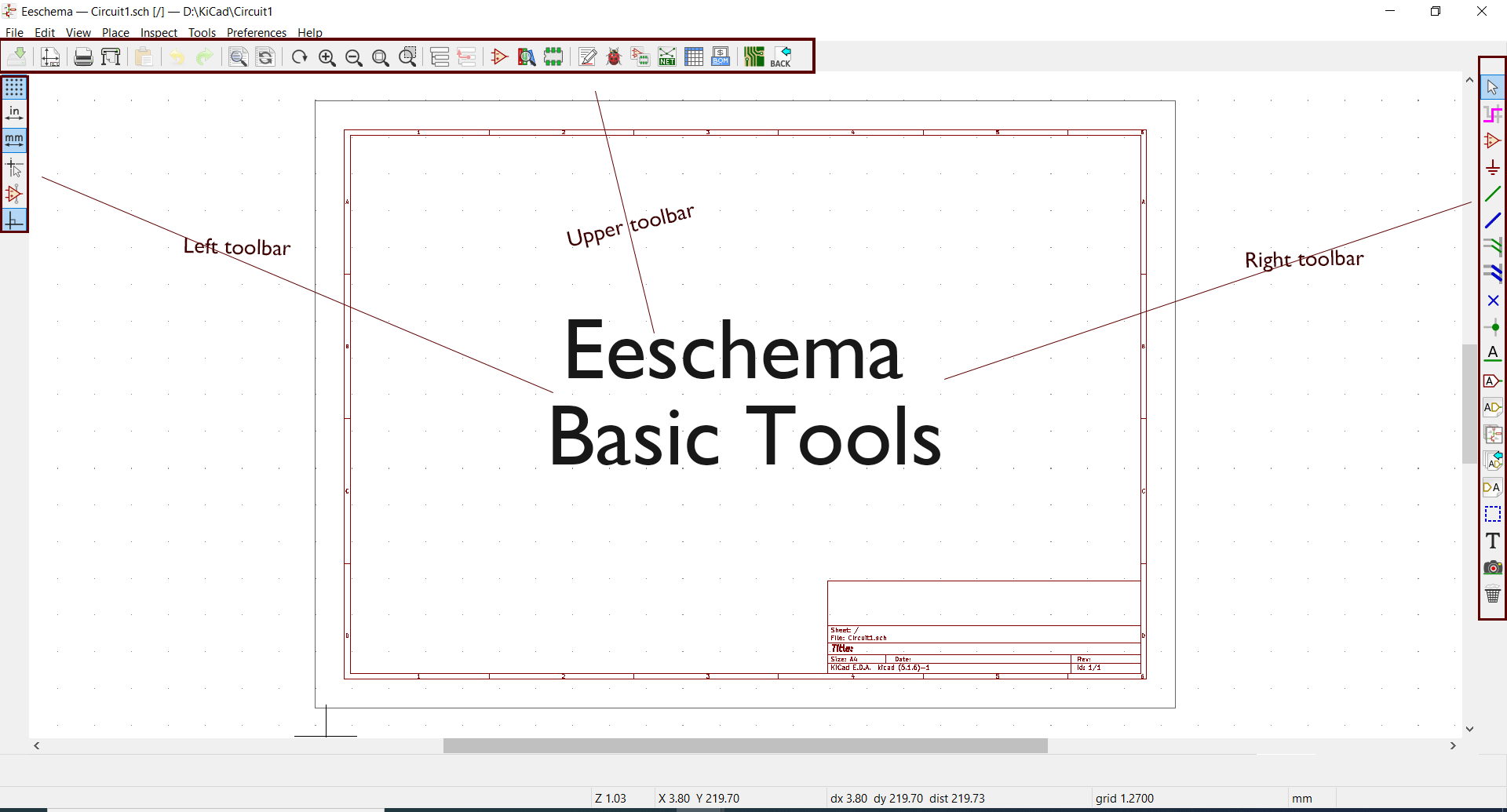This screenshot has width=1507, height=812.
Task: Toggle hidden pin display
Action: point(14,194)
